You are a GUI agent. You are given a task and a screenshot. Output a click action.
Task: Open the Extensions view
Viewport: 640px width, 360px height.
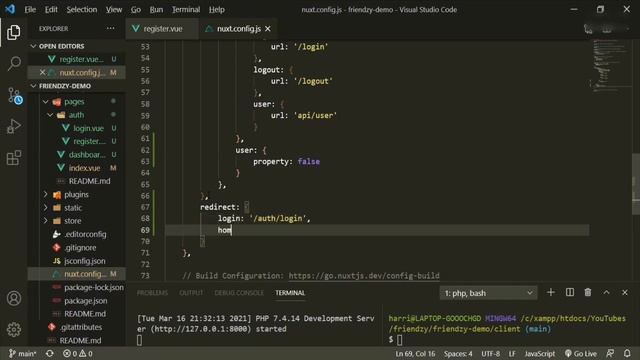pyautogui.click(x=13, y=158)
